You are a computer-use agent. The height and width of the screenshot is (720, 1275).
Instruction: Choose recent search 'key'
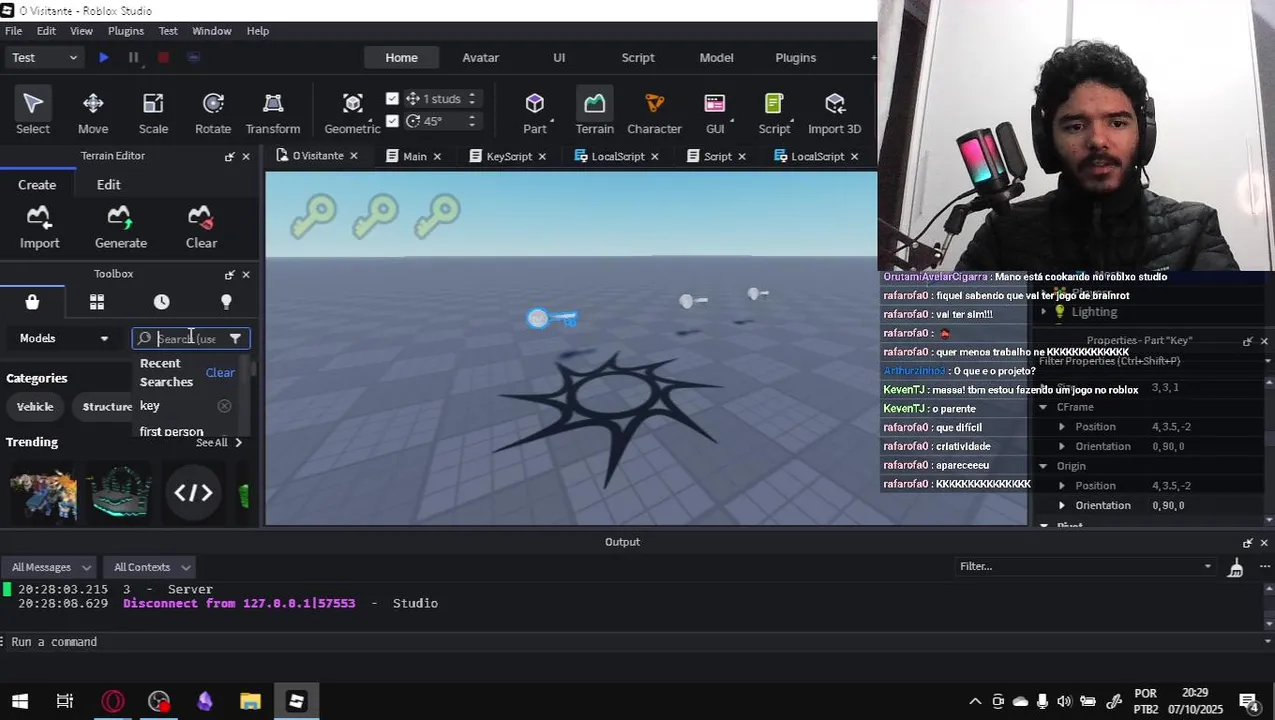[150, 406]
